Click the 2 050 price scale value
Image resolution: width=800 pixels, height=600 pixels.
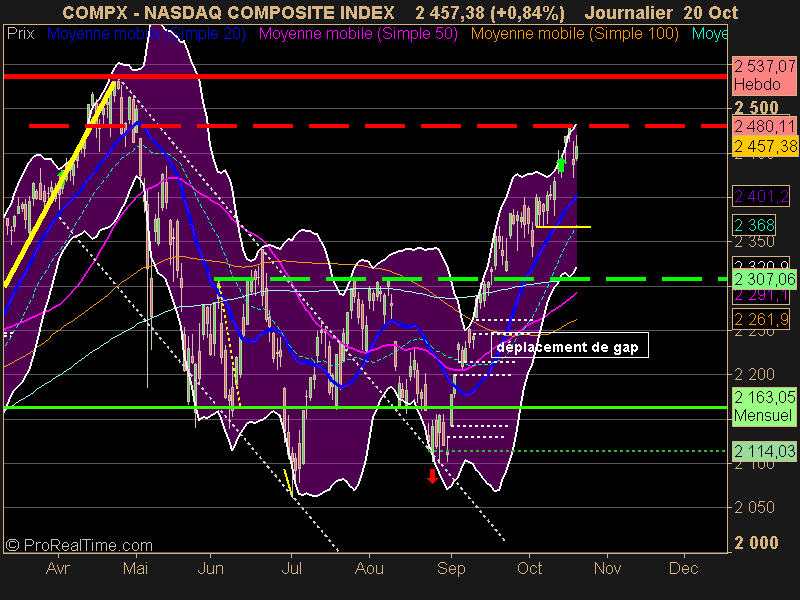click(x=754, y=508)
